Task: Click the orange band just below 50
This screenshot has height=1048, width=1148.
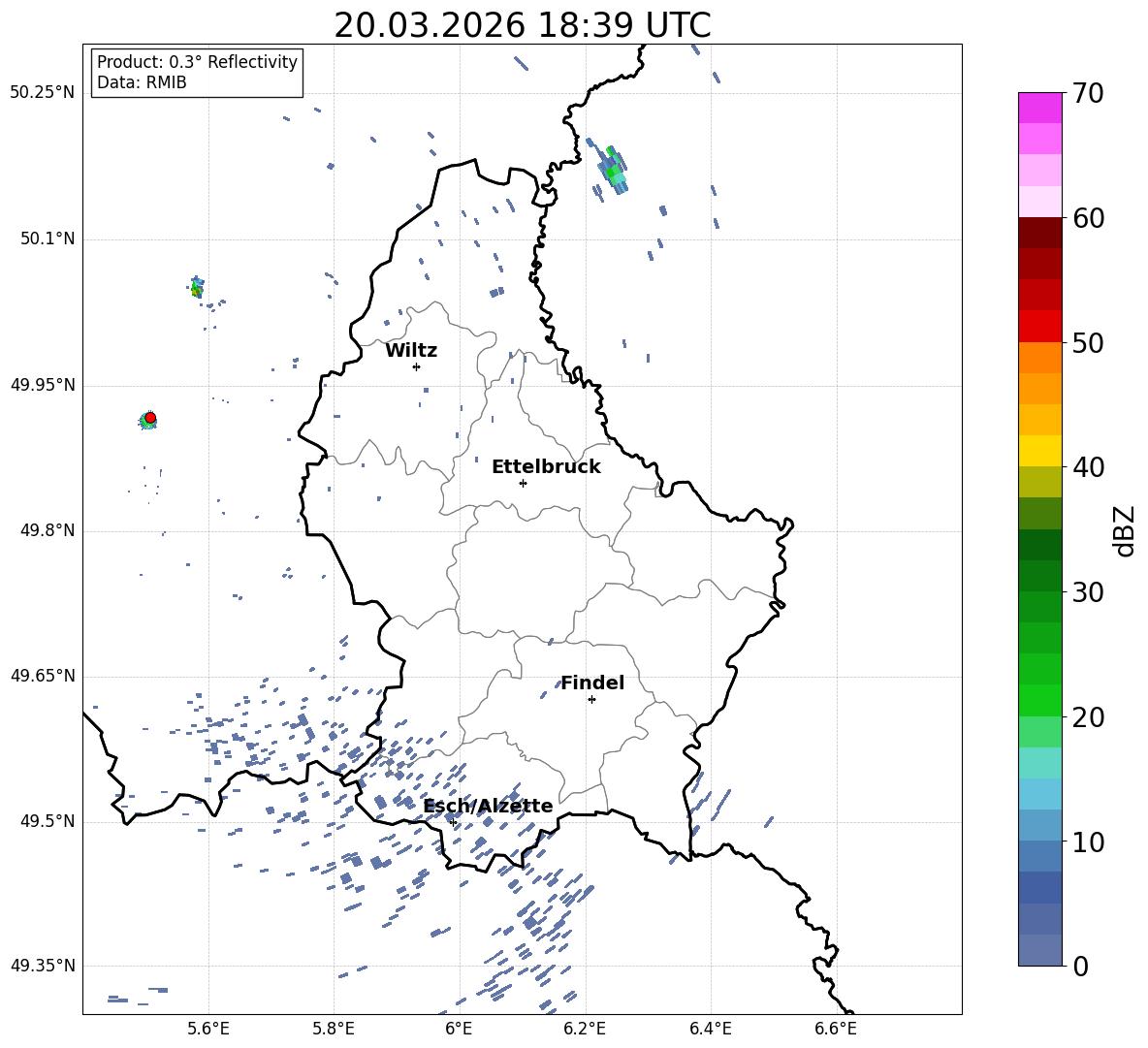Action: 1039,357
